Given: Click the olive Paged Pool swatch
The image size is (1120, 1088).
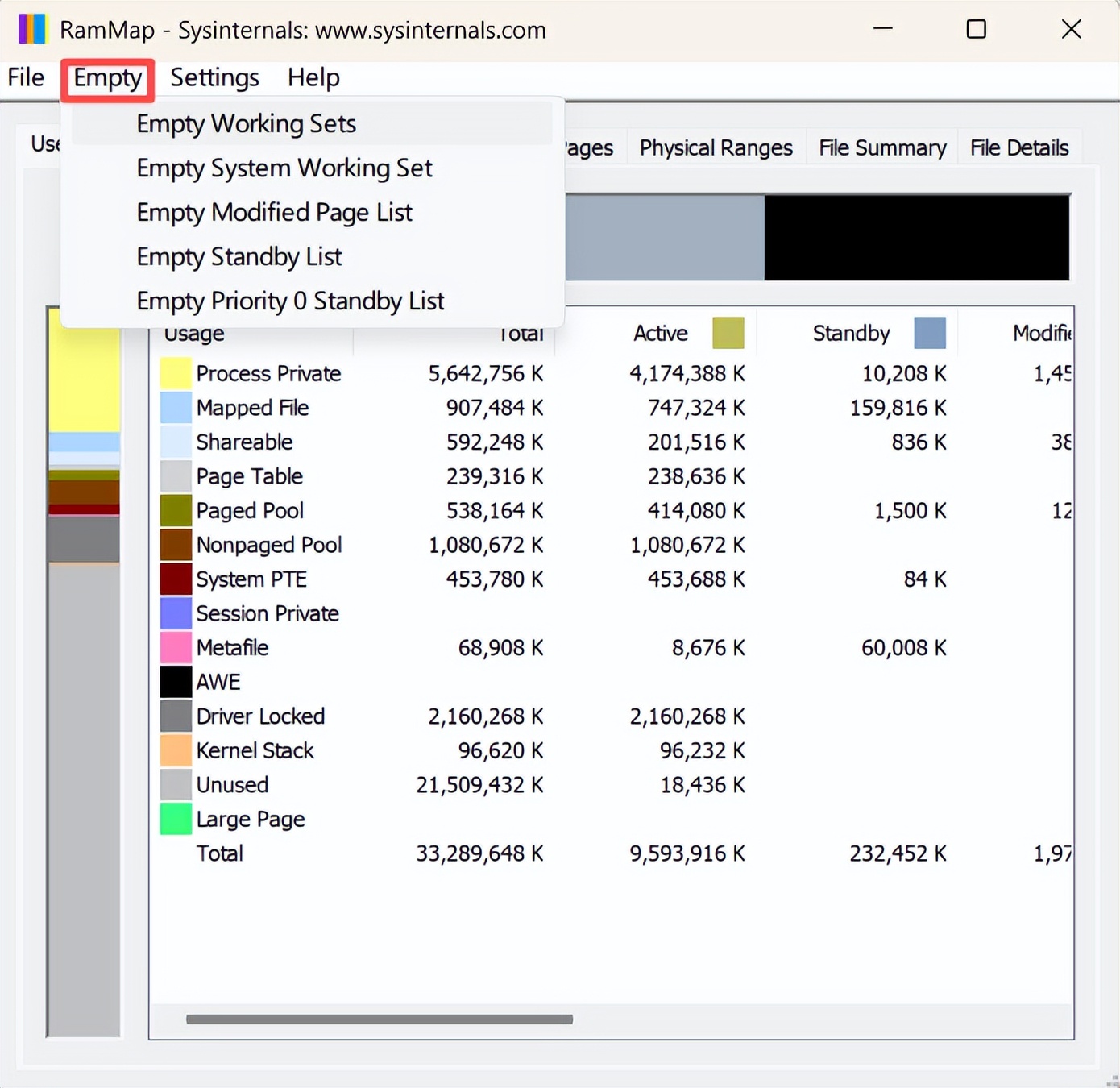Looking at the screenshot, I should click(176, 510).
